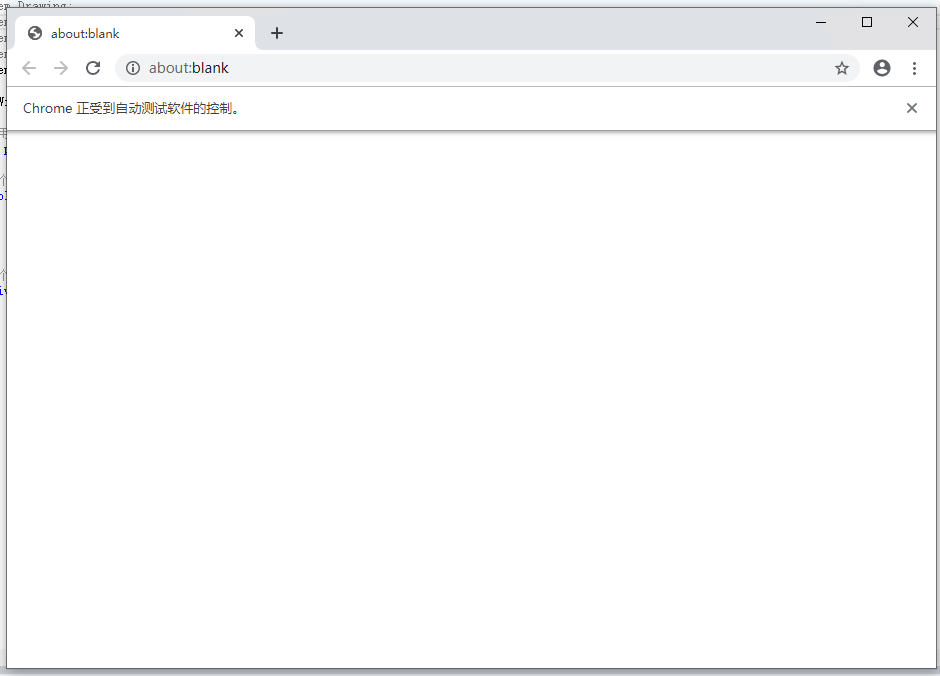
Task: Open the profile switcher panel
Action: click(x=882, y=68)
